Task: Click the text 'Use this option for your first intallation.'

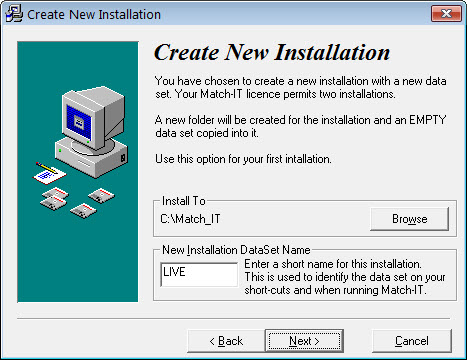Action: [x=243, y=159]
